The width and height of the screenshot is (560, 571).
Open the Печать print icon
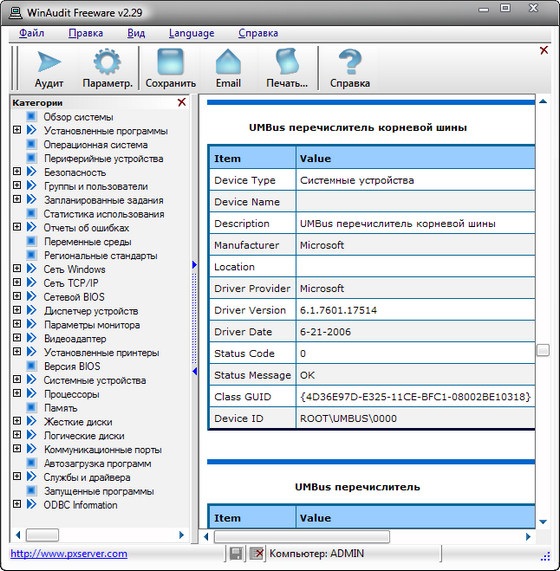(x=287, y=69)
